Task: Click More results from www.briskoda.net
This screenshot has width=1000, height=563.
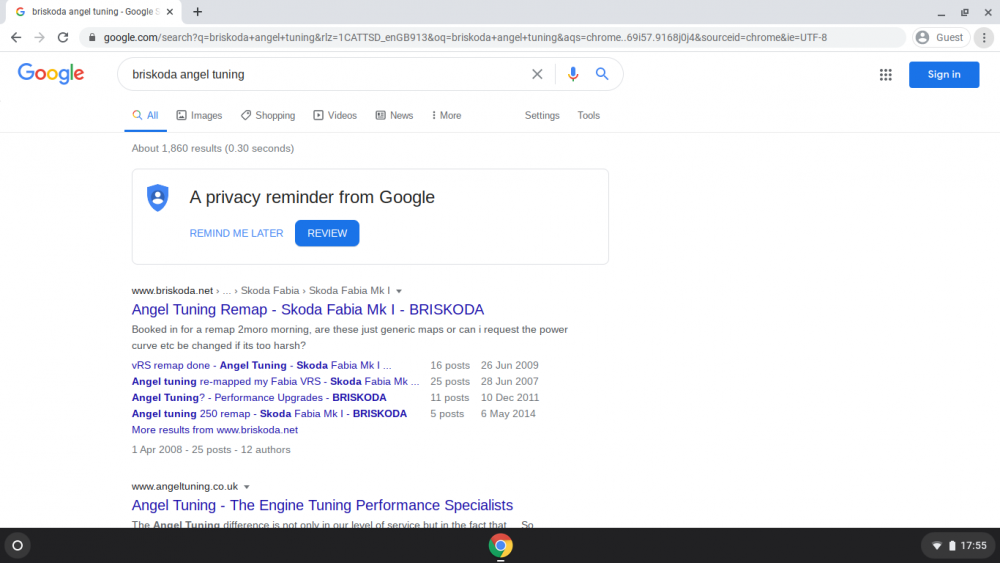Action: [214, 430]
